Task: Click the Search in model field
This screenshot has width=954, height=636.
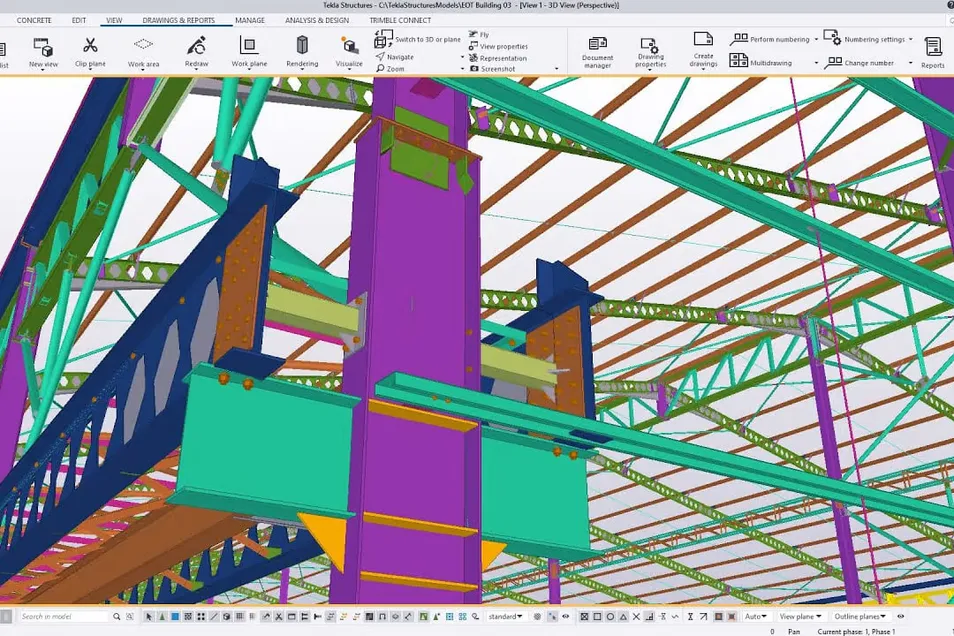Action: 64,617
